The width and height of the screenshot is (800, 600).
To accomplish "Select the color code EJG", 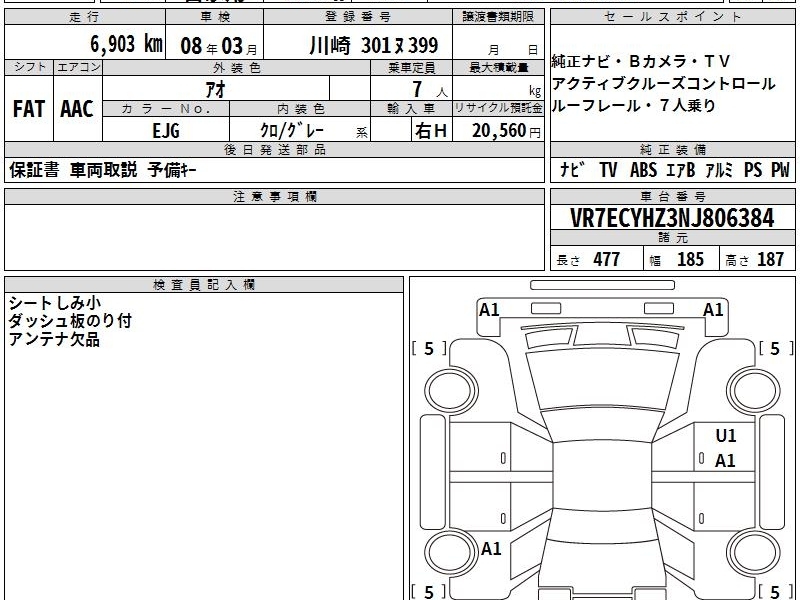I will [x=166, y=131].
